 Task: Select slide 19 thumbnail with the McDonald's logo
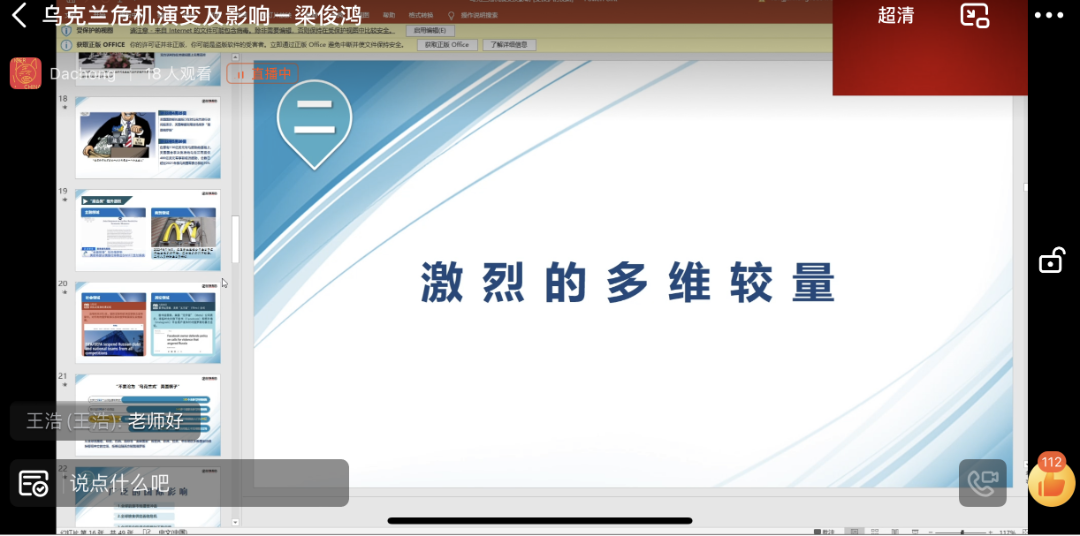[x=148, y=230]
